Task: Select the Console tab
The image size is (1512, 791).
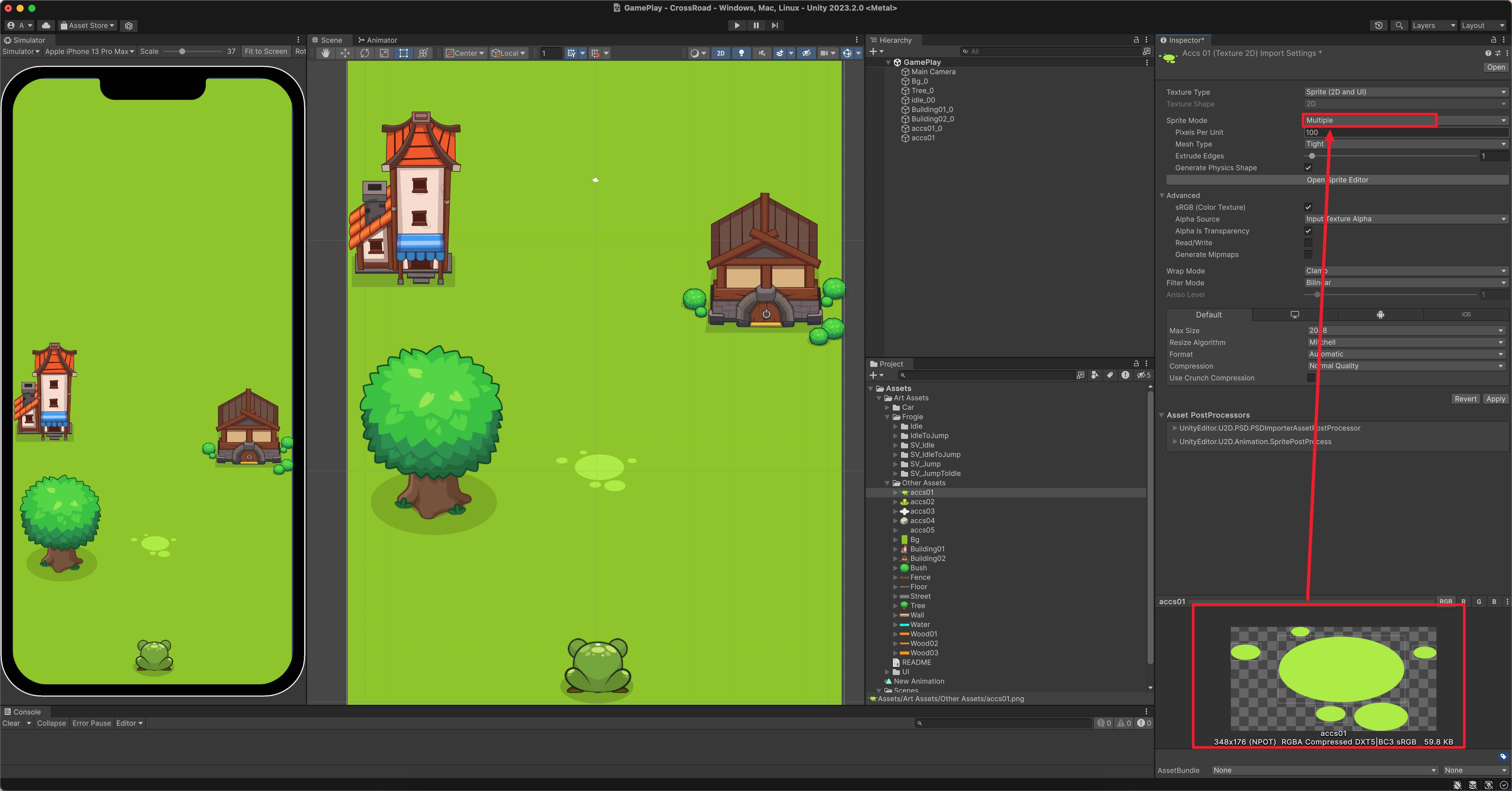Action: [x=23, y=712]
